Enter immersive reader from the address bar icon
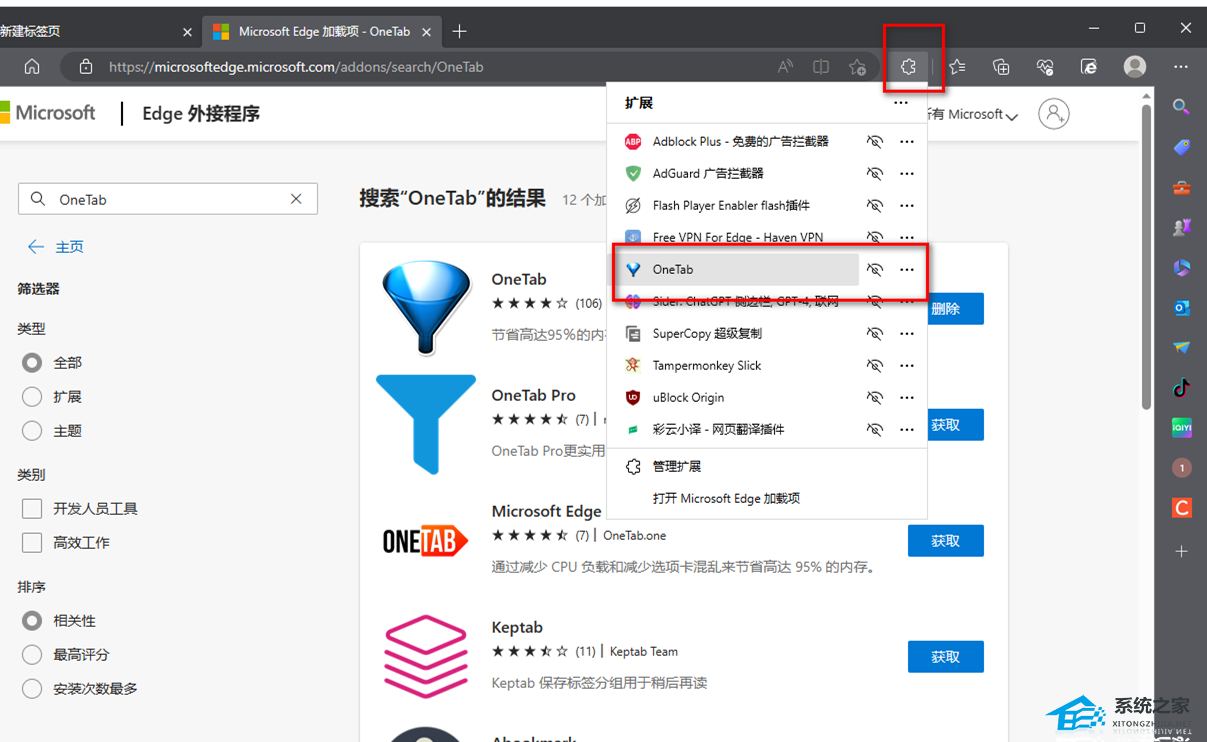The image size is (1207, 742). (x=821, y=67)
